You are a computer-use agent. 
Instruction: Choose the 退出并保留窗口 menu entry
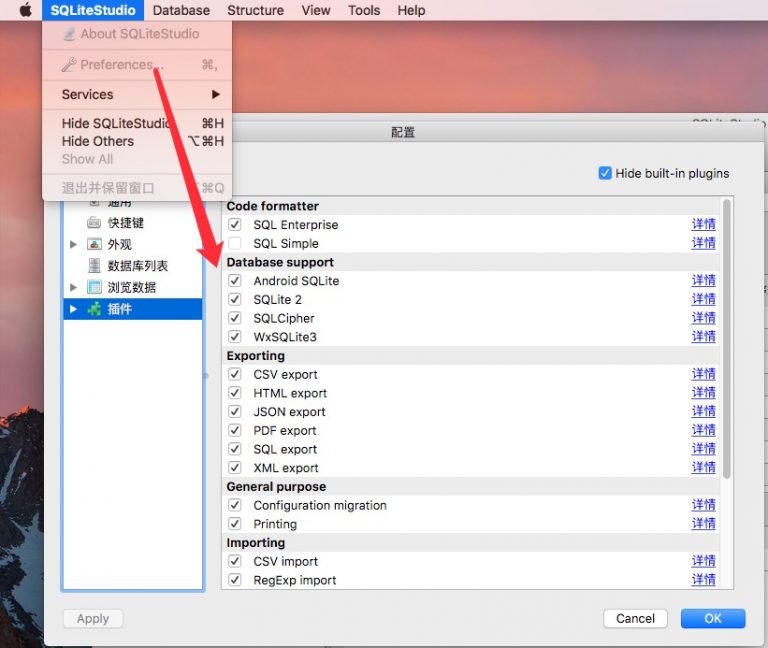click(137, 188)
